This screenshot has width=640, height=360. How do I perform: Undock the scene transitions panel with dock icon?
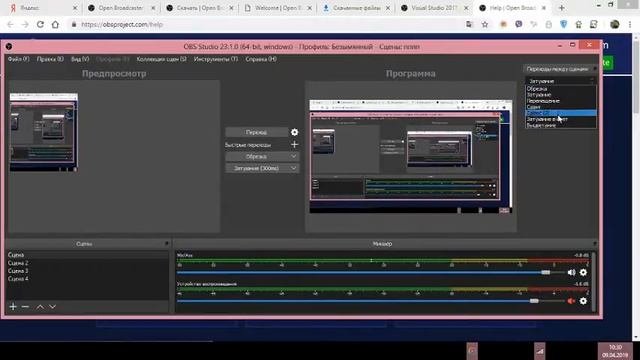(x=595, y=69)
